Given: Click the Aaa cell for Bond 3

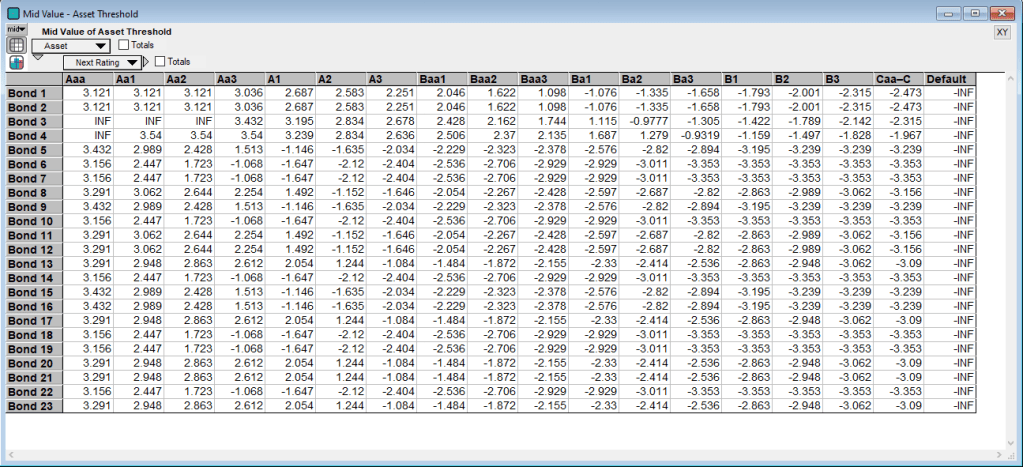Looking at the screenshot, I should 86,121.
